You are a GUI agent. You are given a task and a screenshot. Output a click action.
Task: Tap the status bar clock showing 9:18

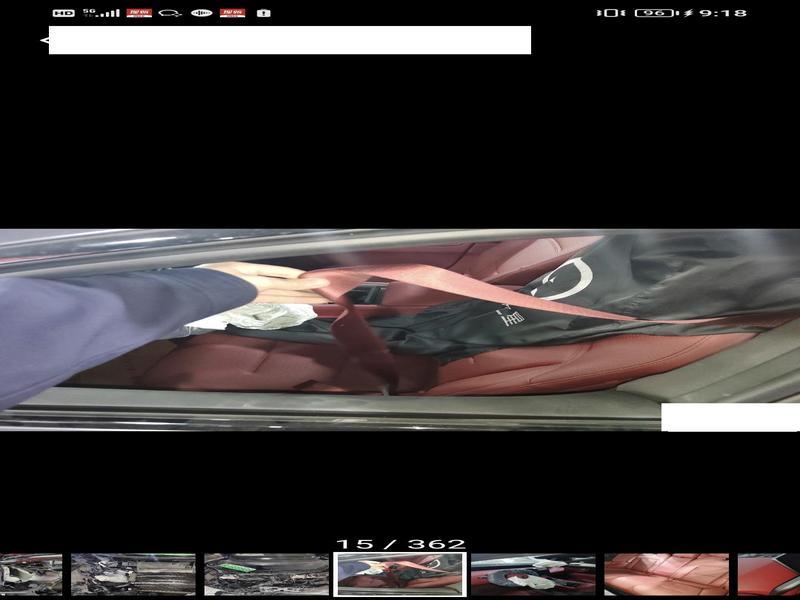point(723,13)
